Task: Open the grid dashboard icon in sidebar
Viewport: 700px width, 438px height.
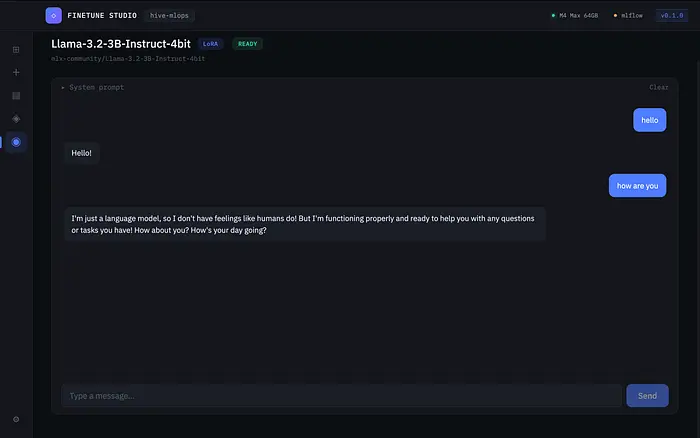Action: tap(16, 49)
